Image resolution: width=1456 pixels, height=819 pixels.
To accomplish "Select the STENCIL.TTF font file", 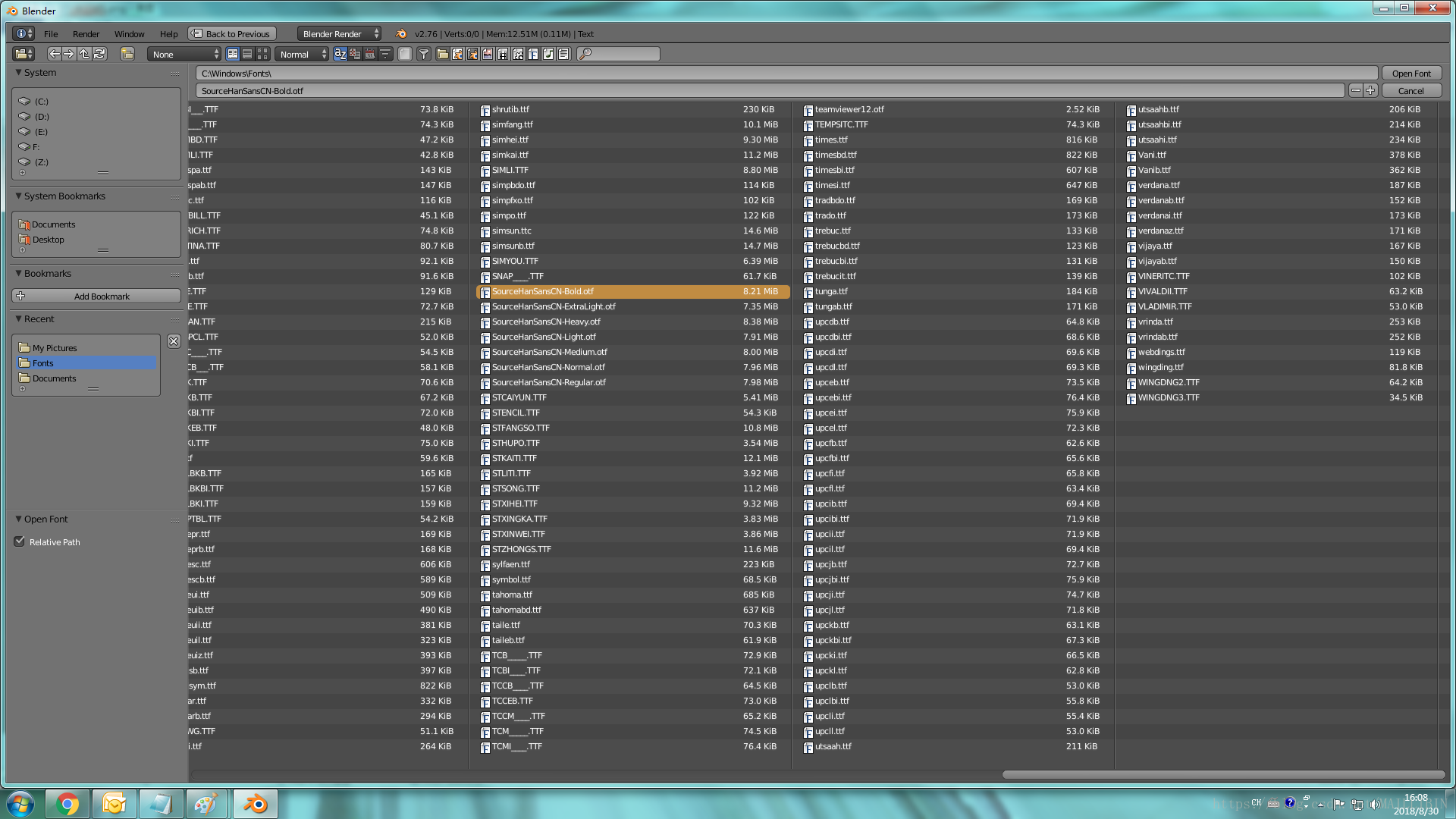I will (516, 413).
